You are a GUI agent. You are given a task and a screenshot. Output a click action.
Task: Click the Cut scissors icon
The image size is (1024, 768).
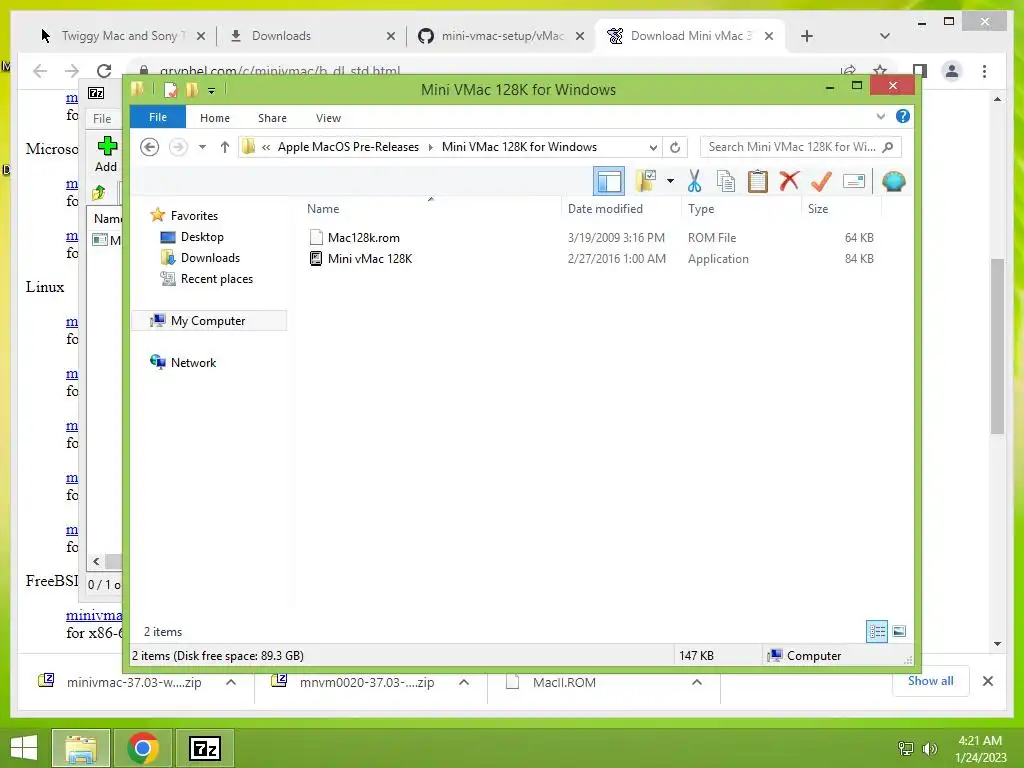coord(694,182)
